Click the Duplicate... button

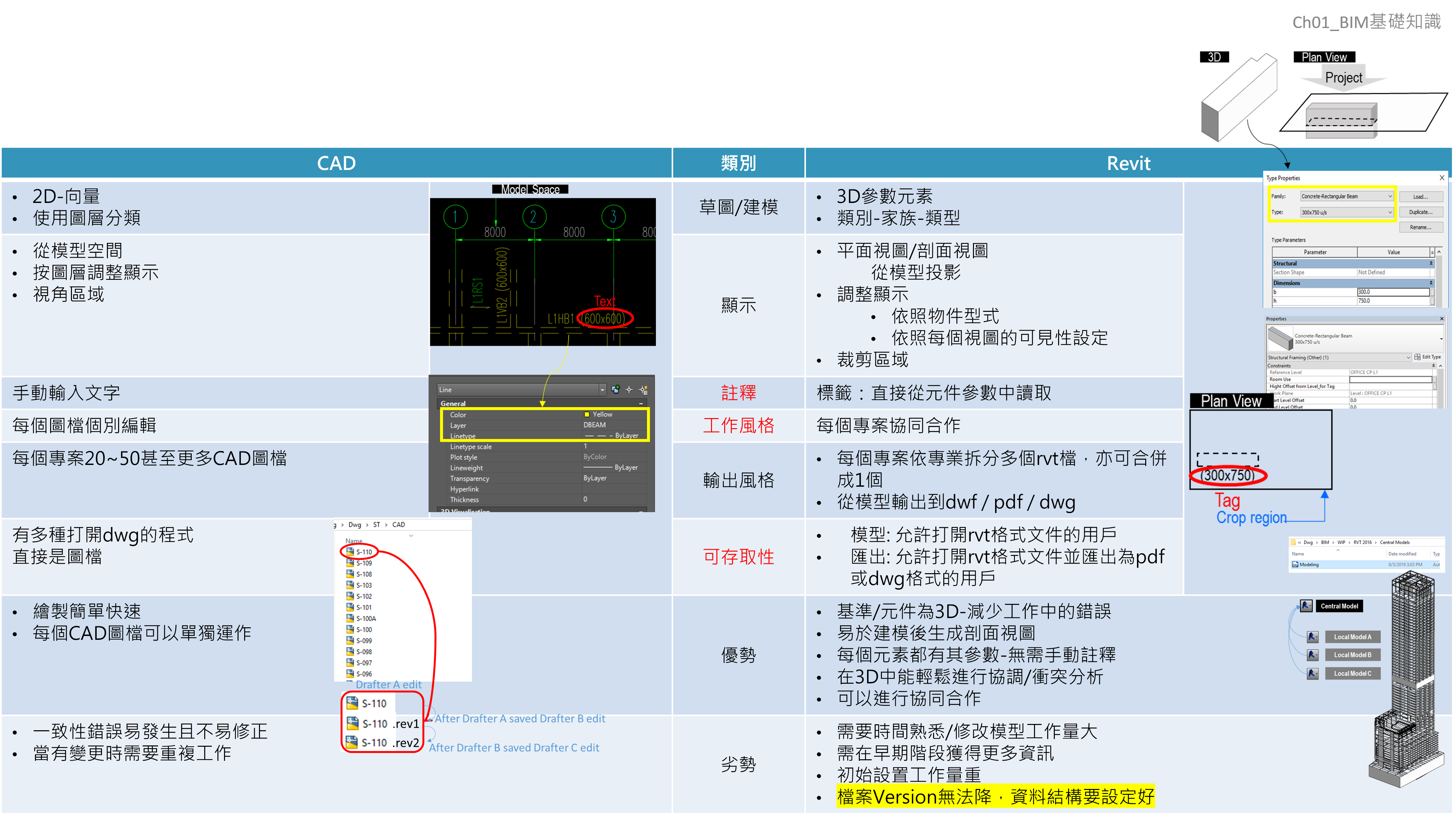pyautogui.click(x=1421, y=212)
